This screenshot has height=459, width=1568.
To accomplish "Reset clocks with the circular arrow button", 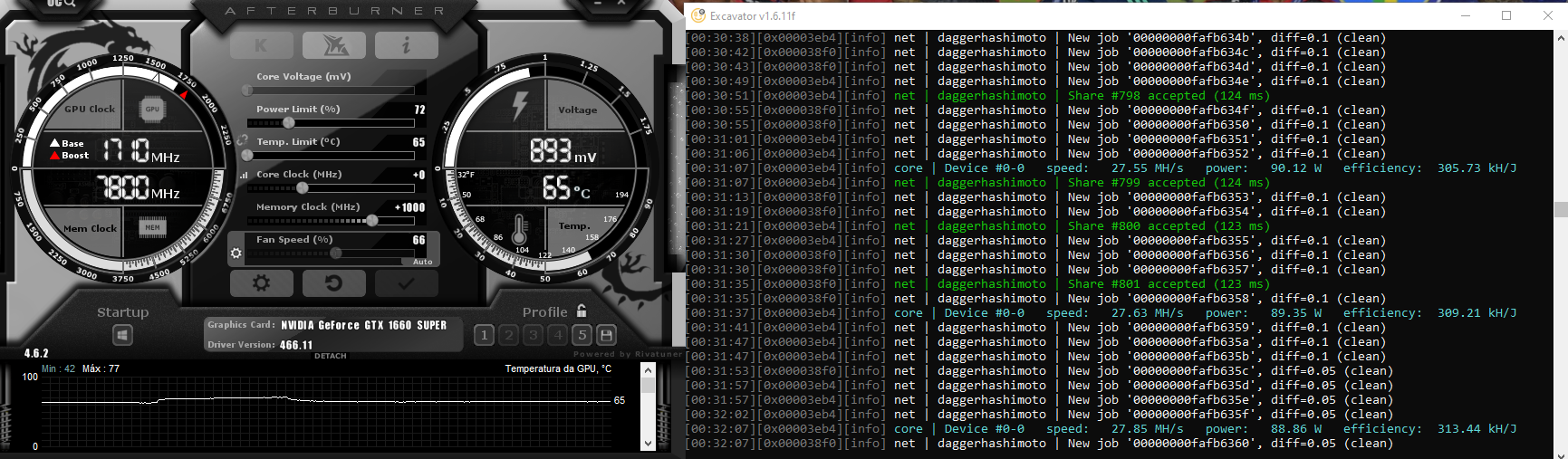I will tap(334, 283).
